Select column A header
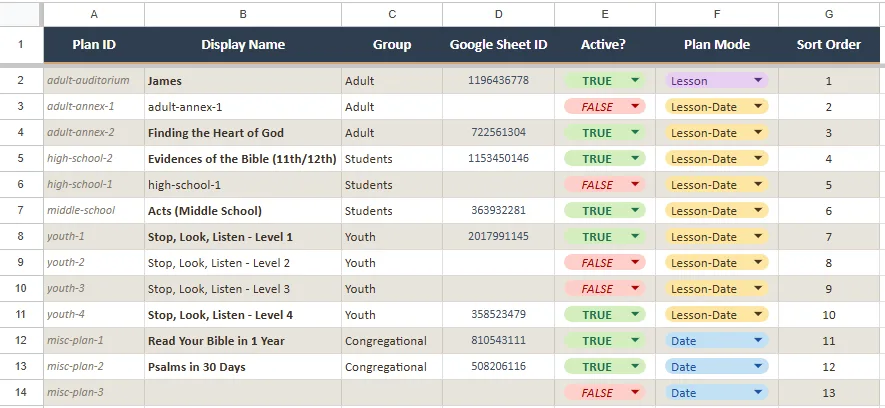 point(94,14)
